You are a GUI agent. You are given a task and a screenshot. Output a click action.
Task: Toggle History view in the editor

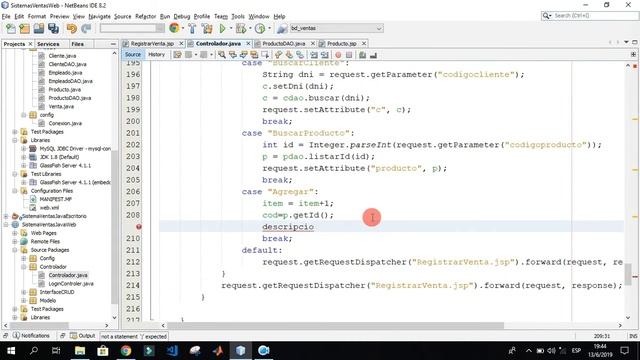point(156,54)
